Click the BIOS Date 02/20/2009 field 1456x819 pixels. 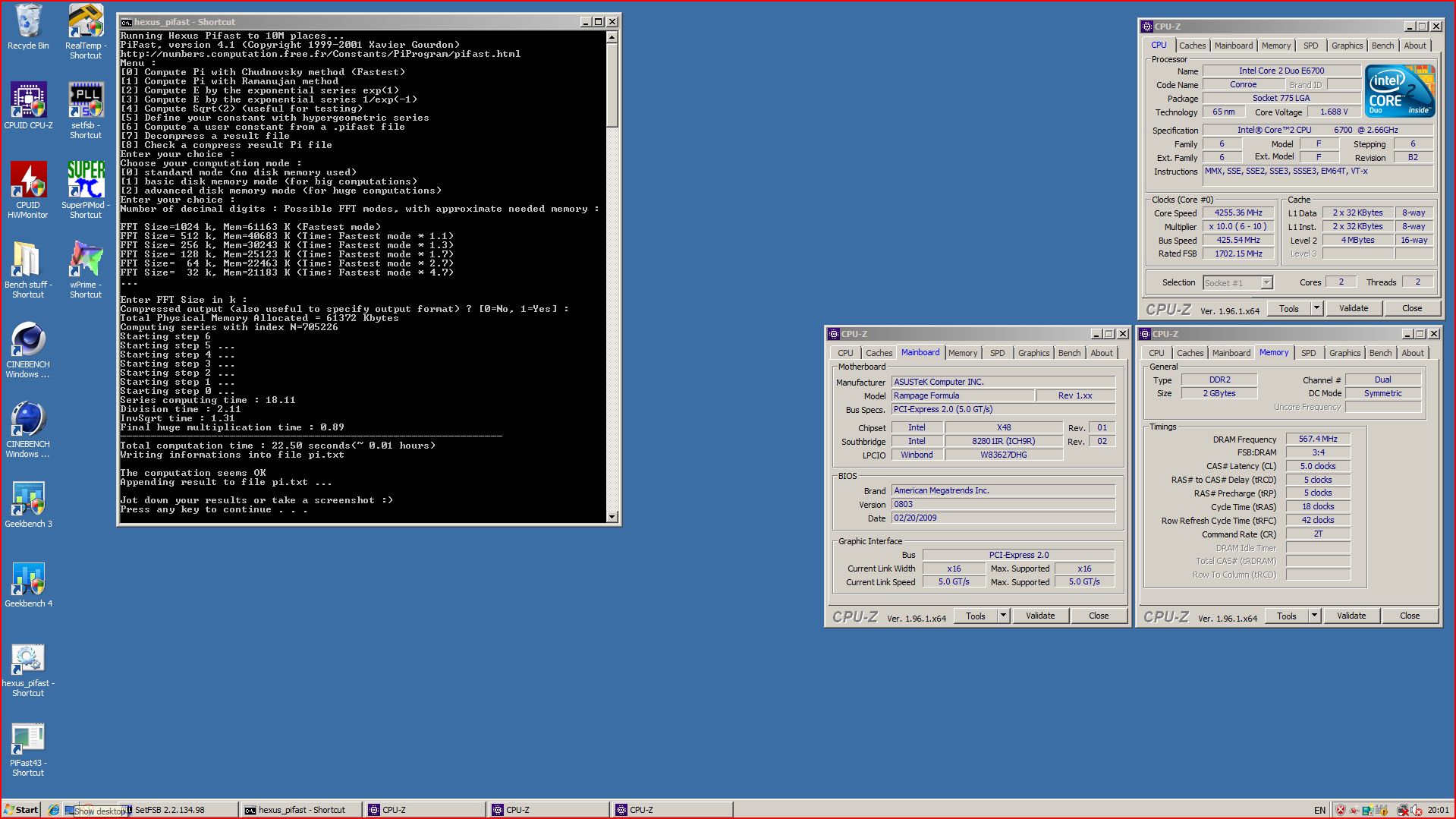pyautogui.click(x=1003, y=518)
